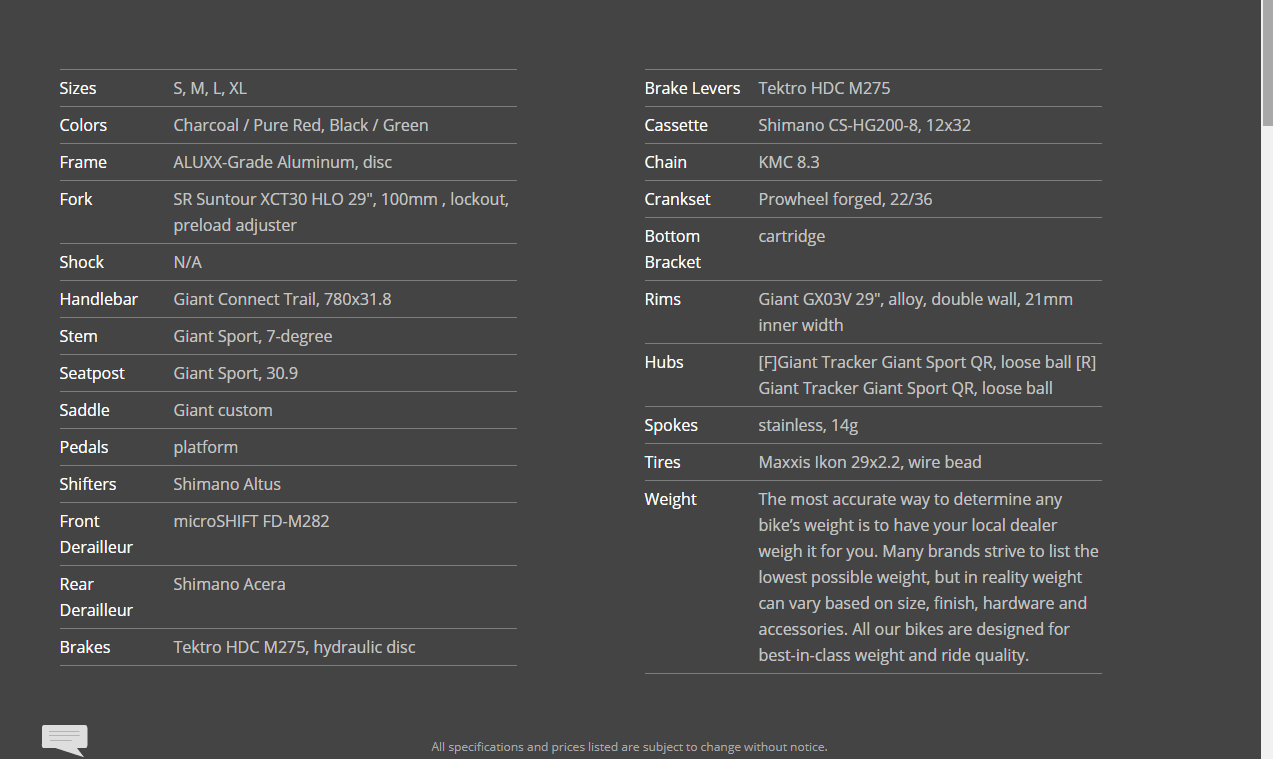
Task: Select the Weight disclaimer paragraph
Action: 929,577
